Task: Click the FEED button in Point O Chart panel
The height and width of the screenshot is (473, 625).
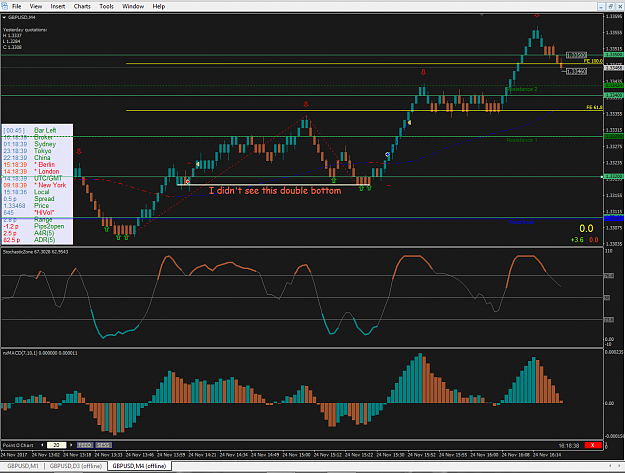Action: pyautogui.click(x=85, y=445)
